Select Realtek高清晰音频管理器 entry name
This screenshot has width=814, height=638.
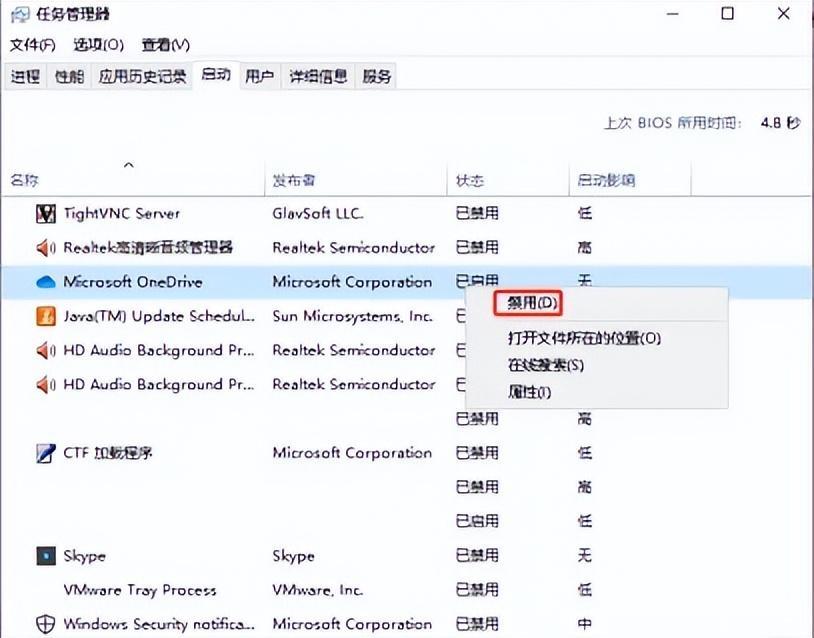pos(148,248)
